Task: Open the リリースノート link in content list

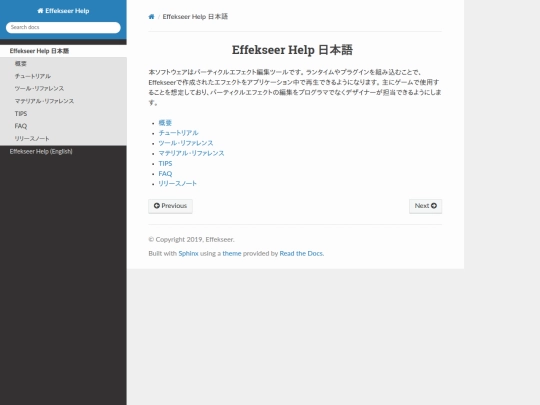Action: pyautogui.click(x=177, y=184)
